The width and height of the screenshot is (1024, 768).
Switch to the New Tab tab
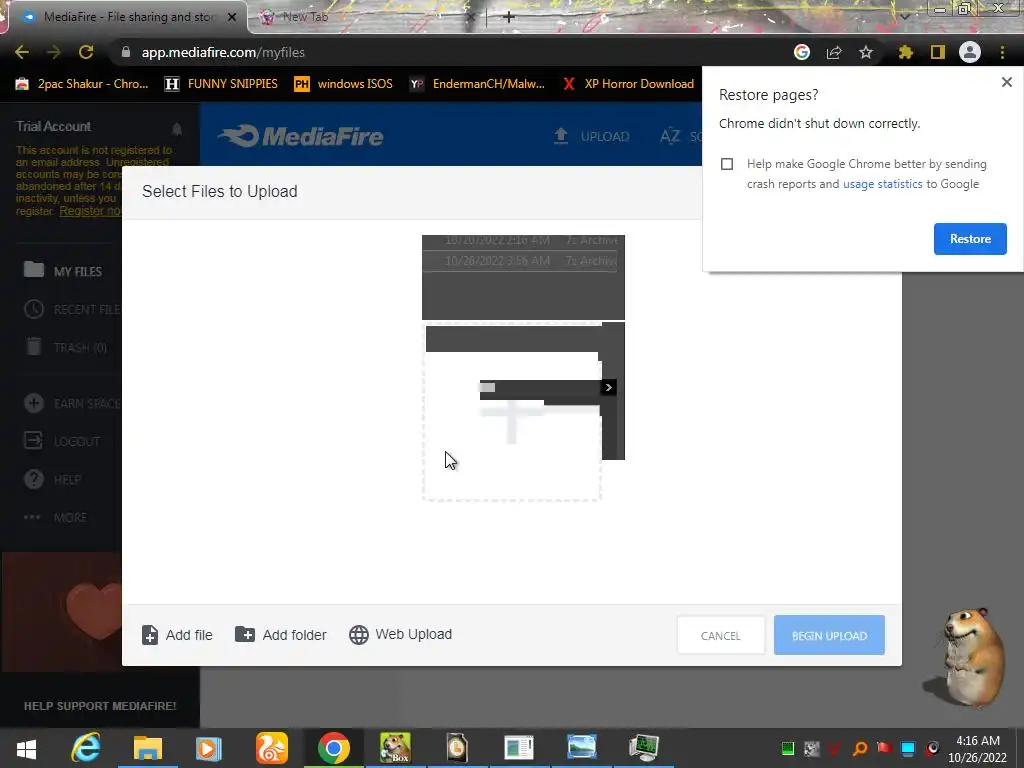click(x=366, y=17)
